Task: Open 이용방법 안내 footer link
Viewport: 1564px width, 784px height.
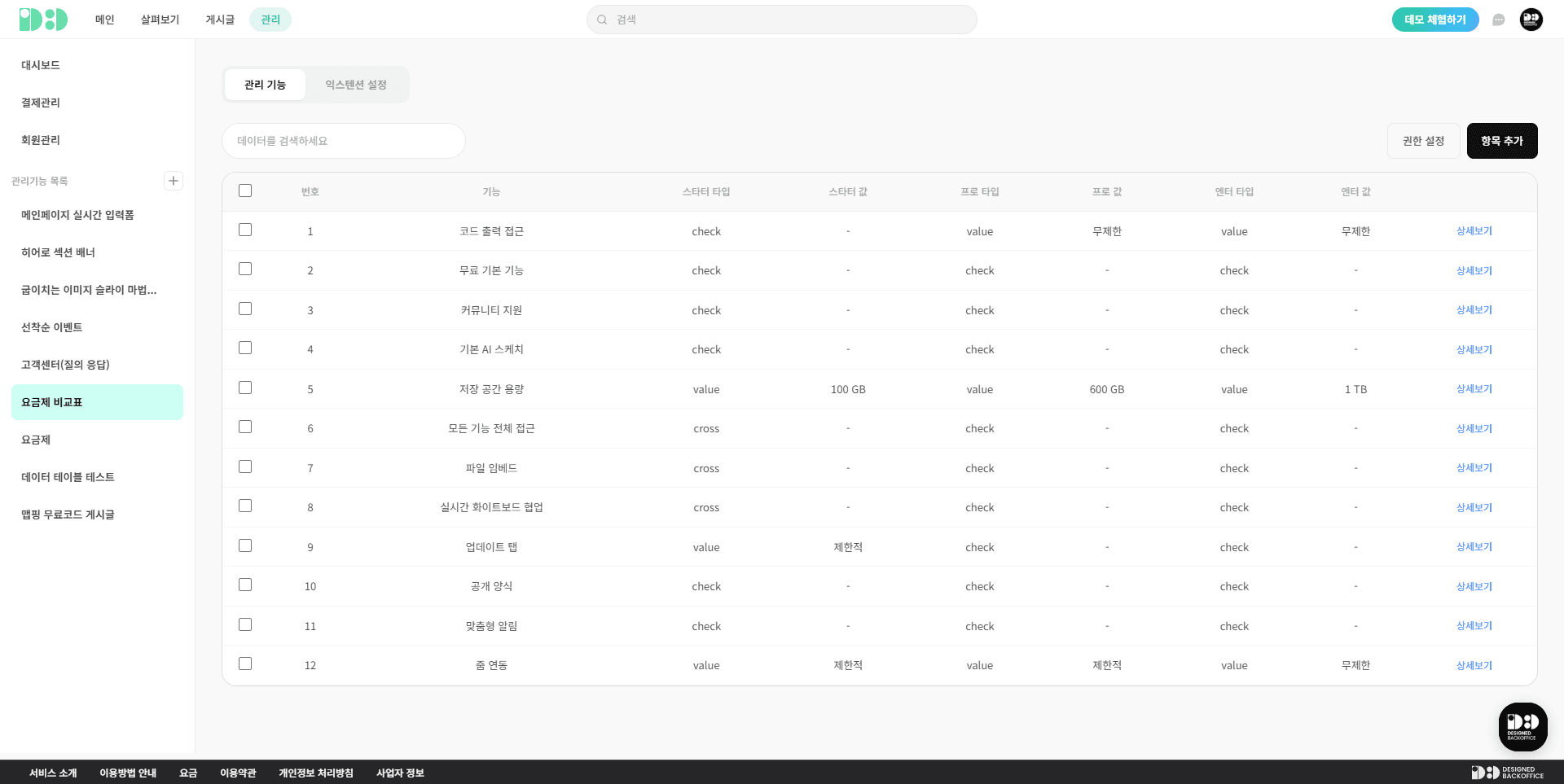Action: pyautogui.click(x=128, y=773)
